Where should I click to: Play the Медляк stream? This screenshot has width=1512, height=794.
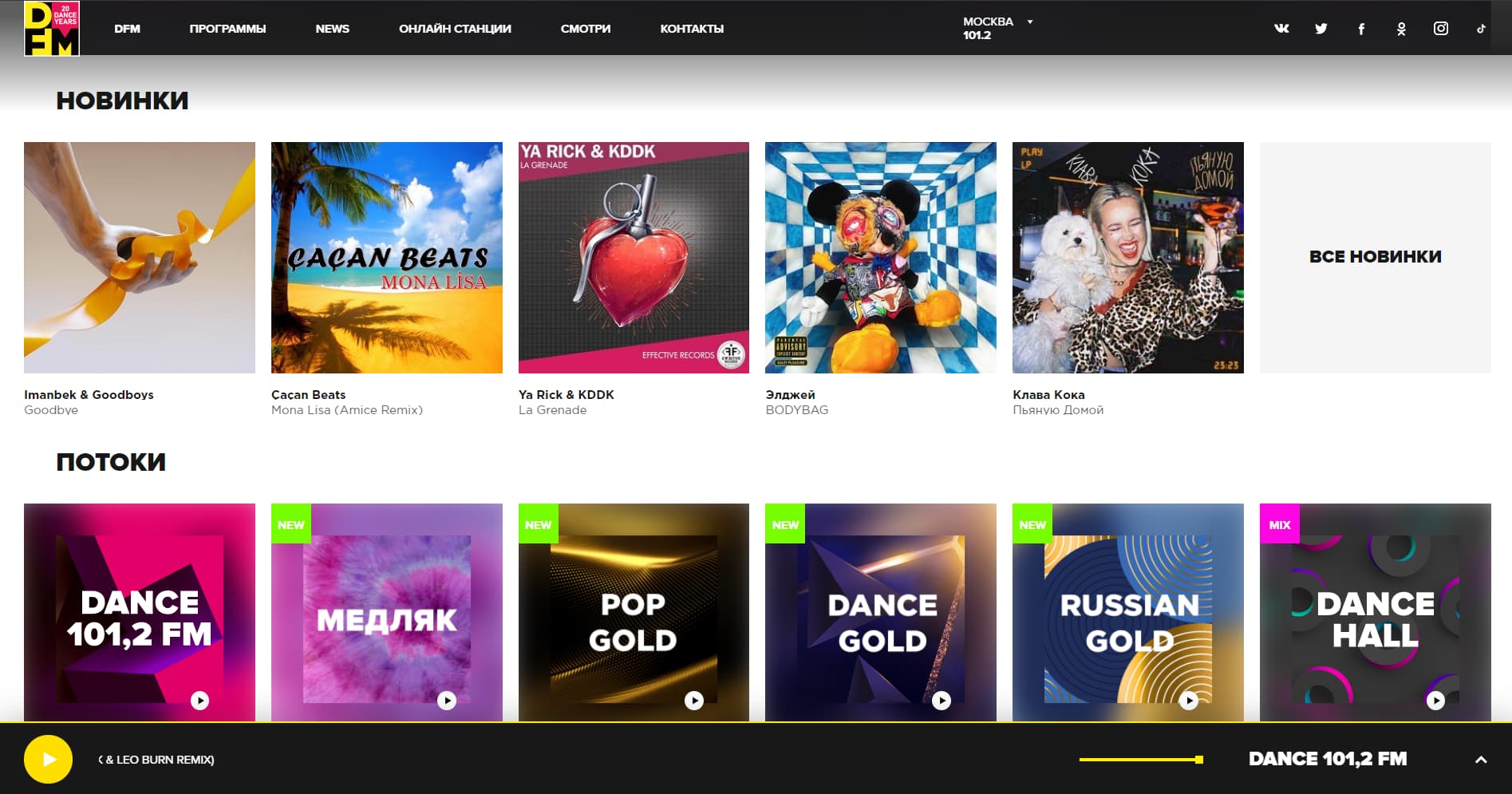pos(447,700)
